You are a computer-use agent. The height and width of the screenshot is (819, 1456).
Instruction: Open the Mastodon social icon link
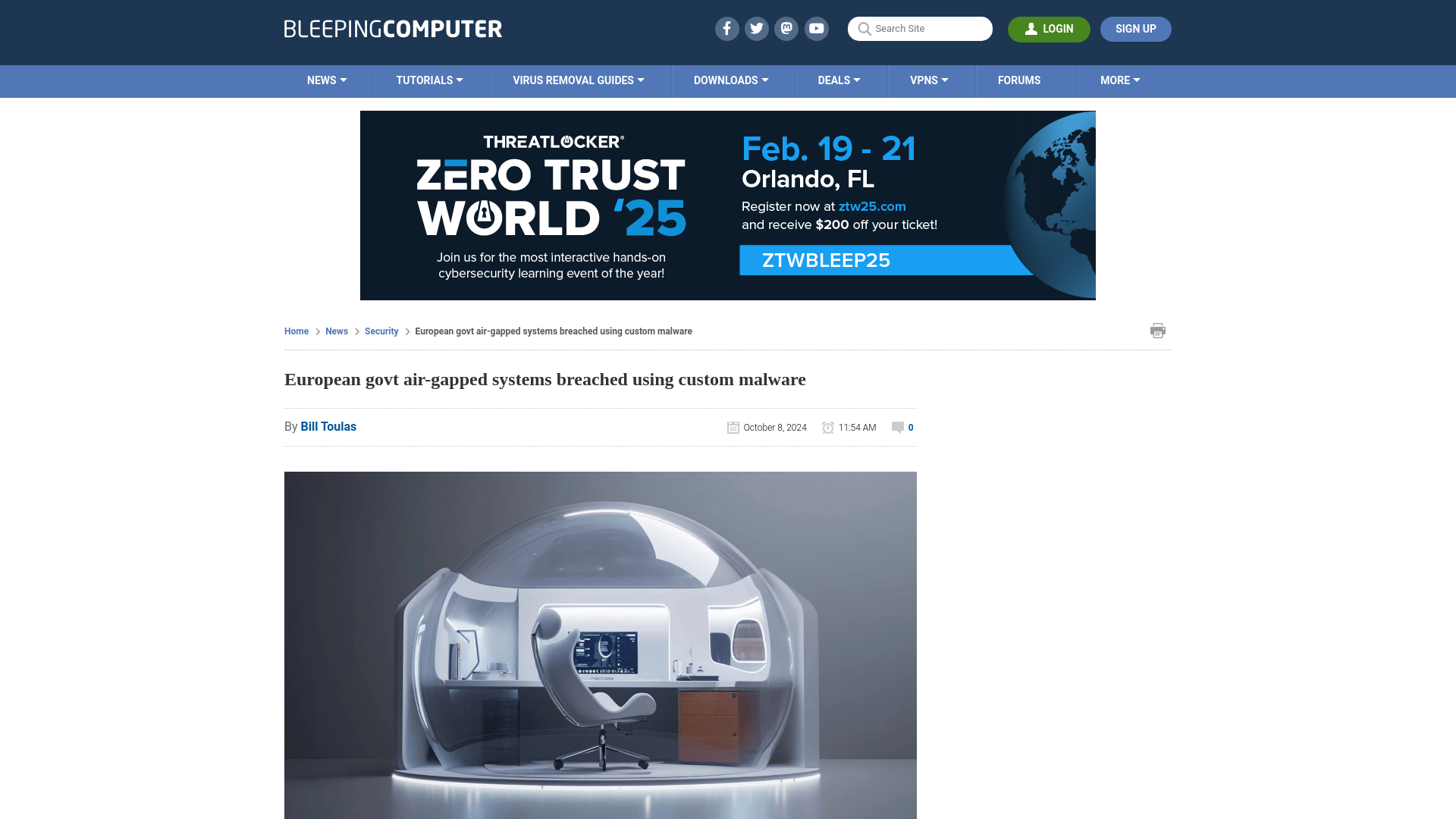786,28
